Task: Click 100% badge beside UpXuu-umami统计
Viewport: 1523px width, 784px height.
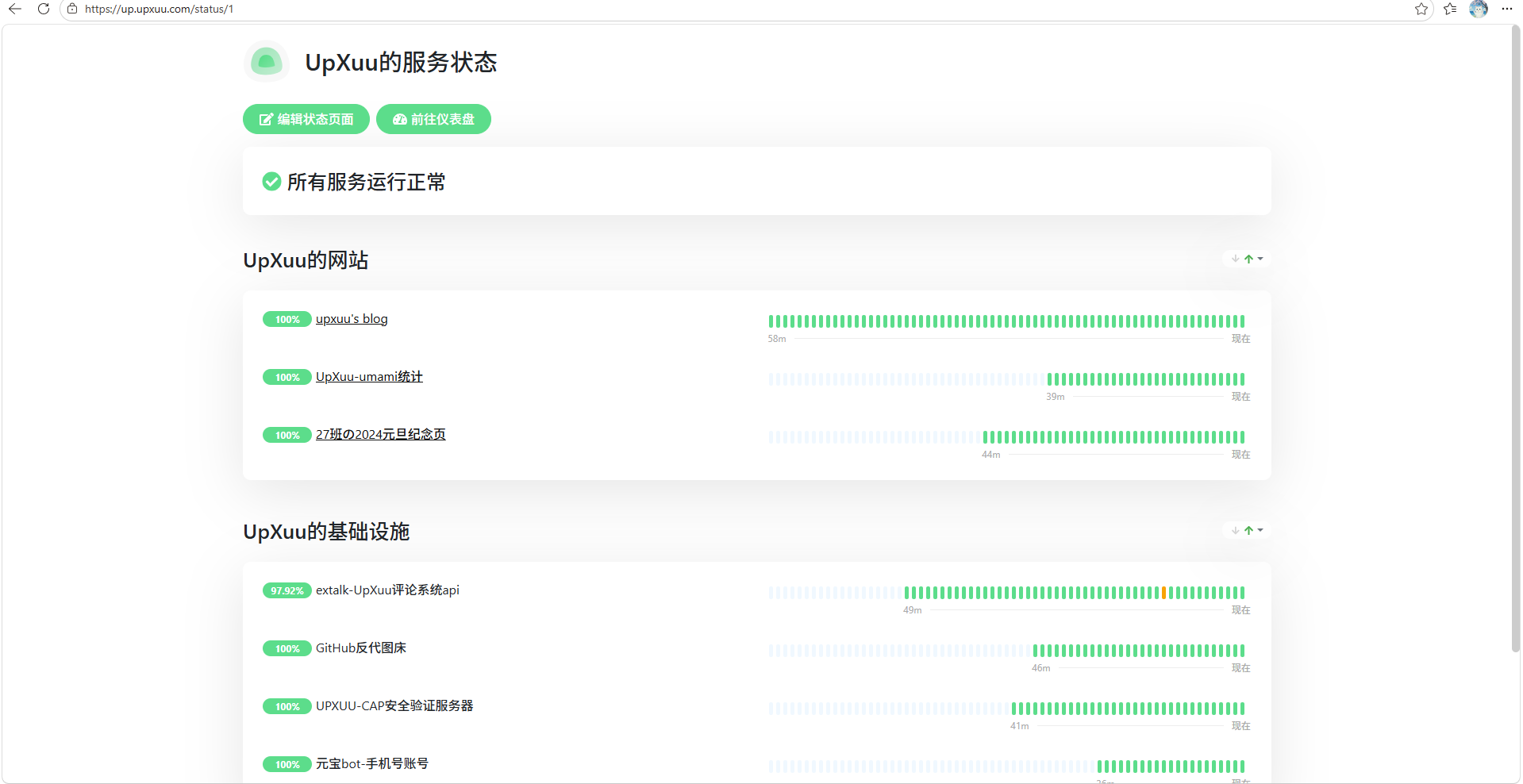Action: [287, 378]
